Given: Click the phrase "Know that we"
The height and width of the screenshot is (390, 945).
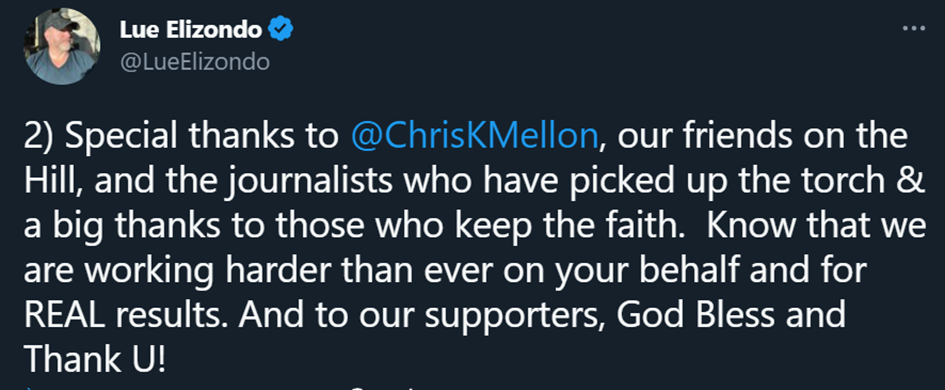Looking at the screenshot, I should [x=817, y=227].
